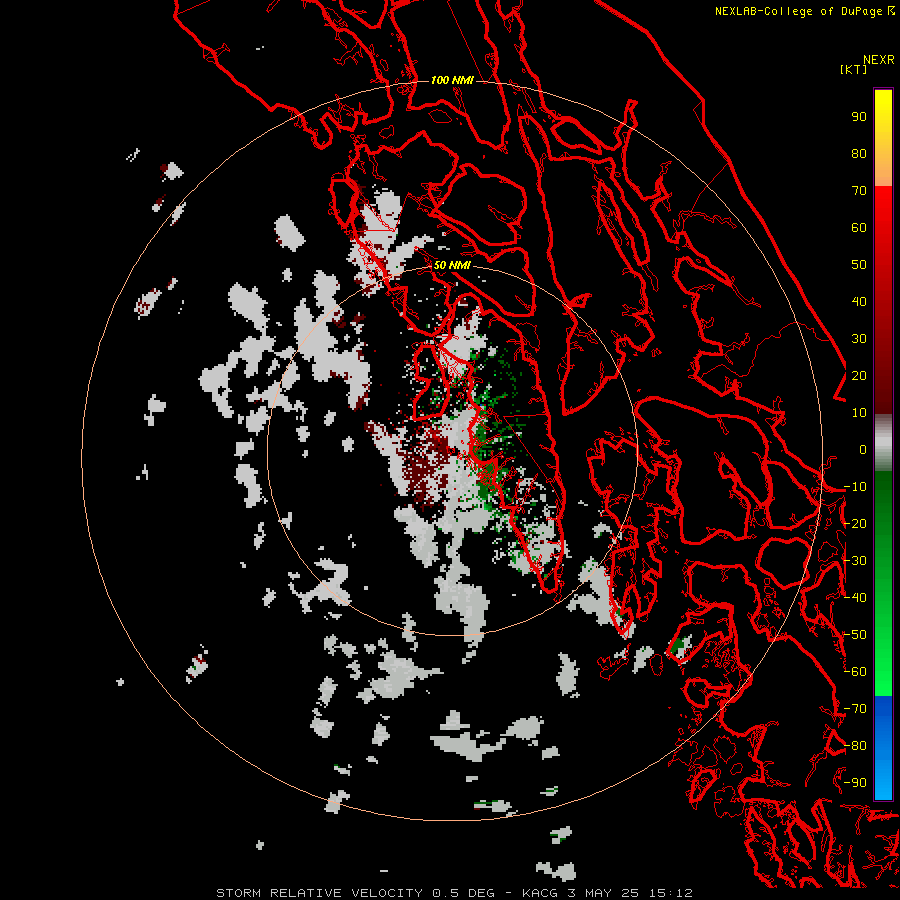The width and height of the screenshot is (900, 900).
Task: Click the "0" scale value
Action: tap(863, 449)
